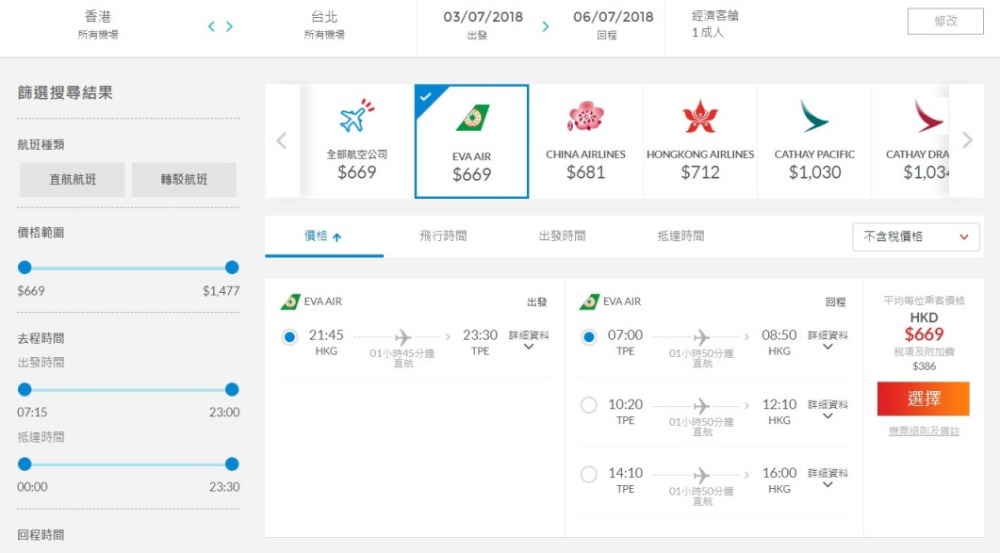Click the $1,477 maximum price slider handle
This screenshot has height=553, width=1000.
click(232, 267)
